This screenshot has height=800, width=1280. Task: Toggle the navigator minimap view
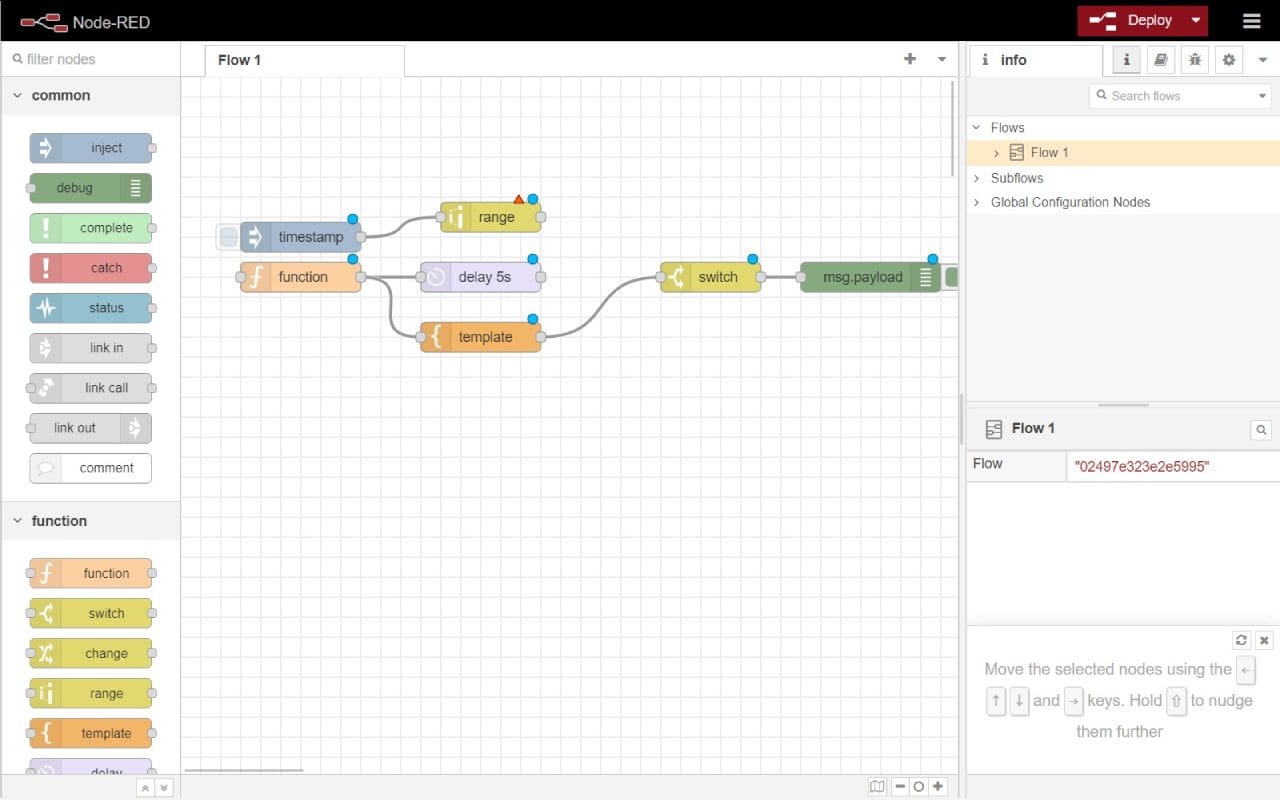click(877, 786)
